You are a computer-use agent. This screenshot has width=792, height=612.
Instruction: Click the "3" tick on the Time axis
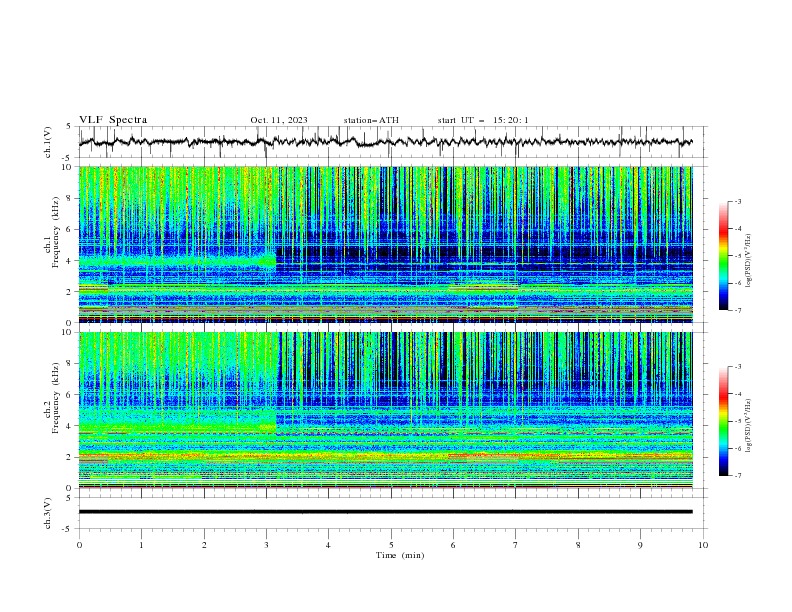pos(266,545)
